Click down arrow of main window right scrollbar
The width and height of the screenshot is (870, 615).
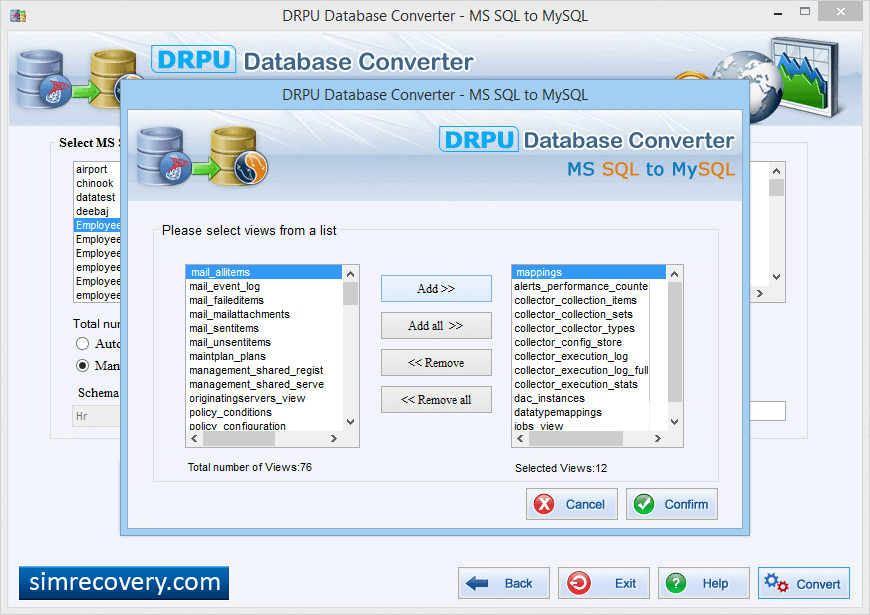pos(776,276)
